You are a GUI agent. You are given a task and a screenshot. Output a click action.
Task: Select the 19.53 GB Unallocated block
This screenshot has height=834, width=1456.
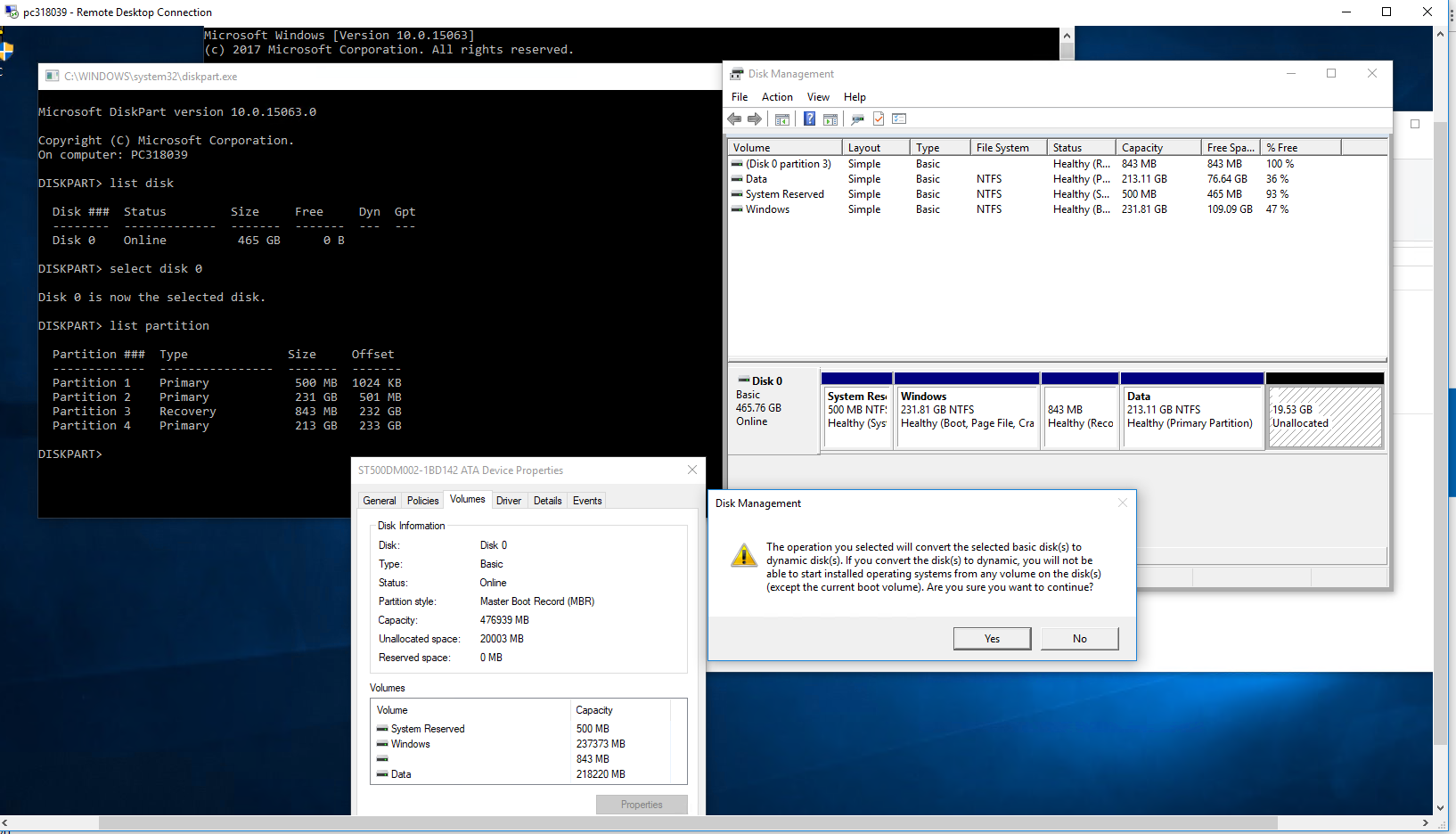[1325, 411]
